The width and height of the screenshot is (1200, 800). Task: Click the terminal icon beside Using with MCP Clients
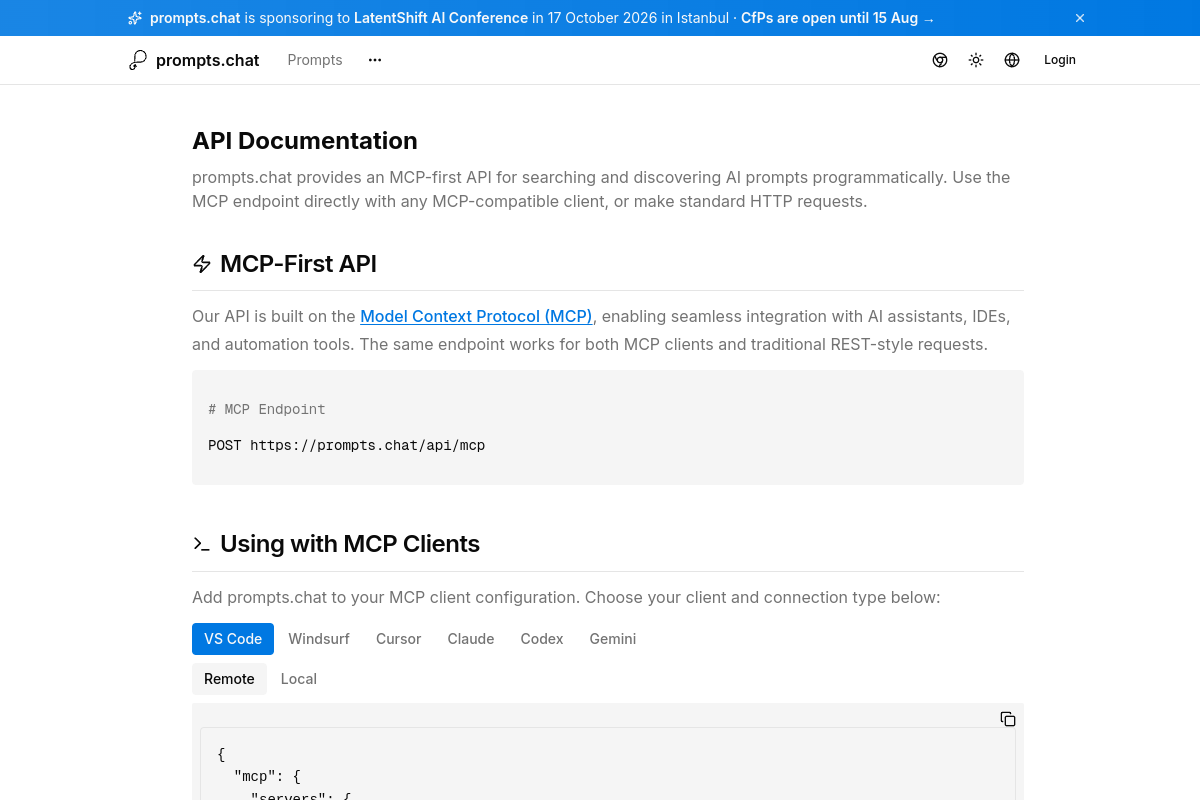coord(202,544)
